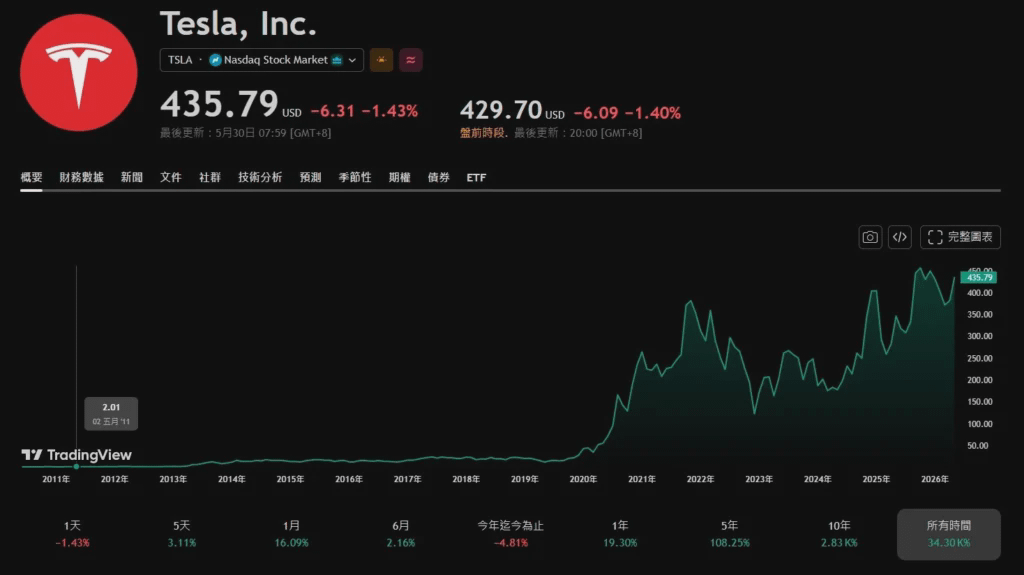Choose the 今年迄今為止 range
The height and width of the screenshot is (575, 1024).
tap(510, 534)
